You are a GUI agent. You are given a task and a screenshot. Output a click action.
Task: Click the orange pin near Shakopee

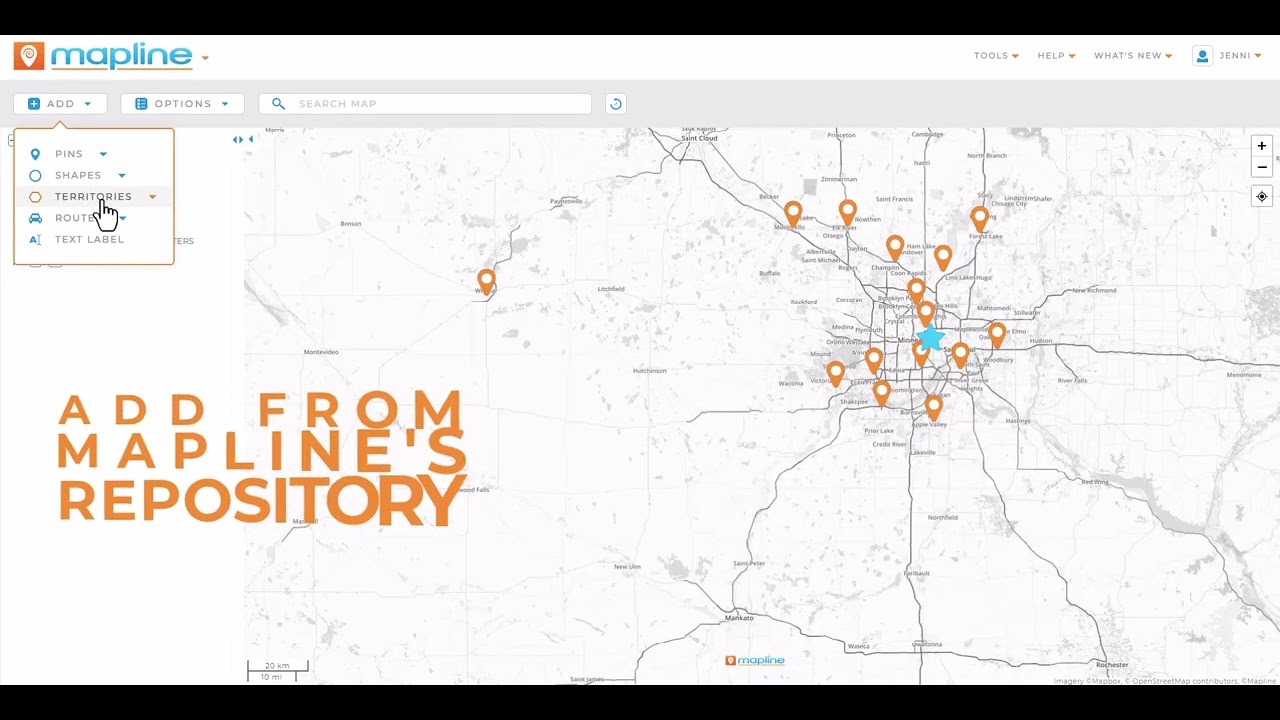(x=881, y=393)
